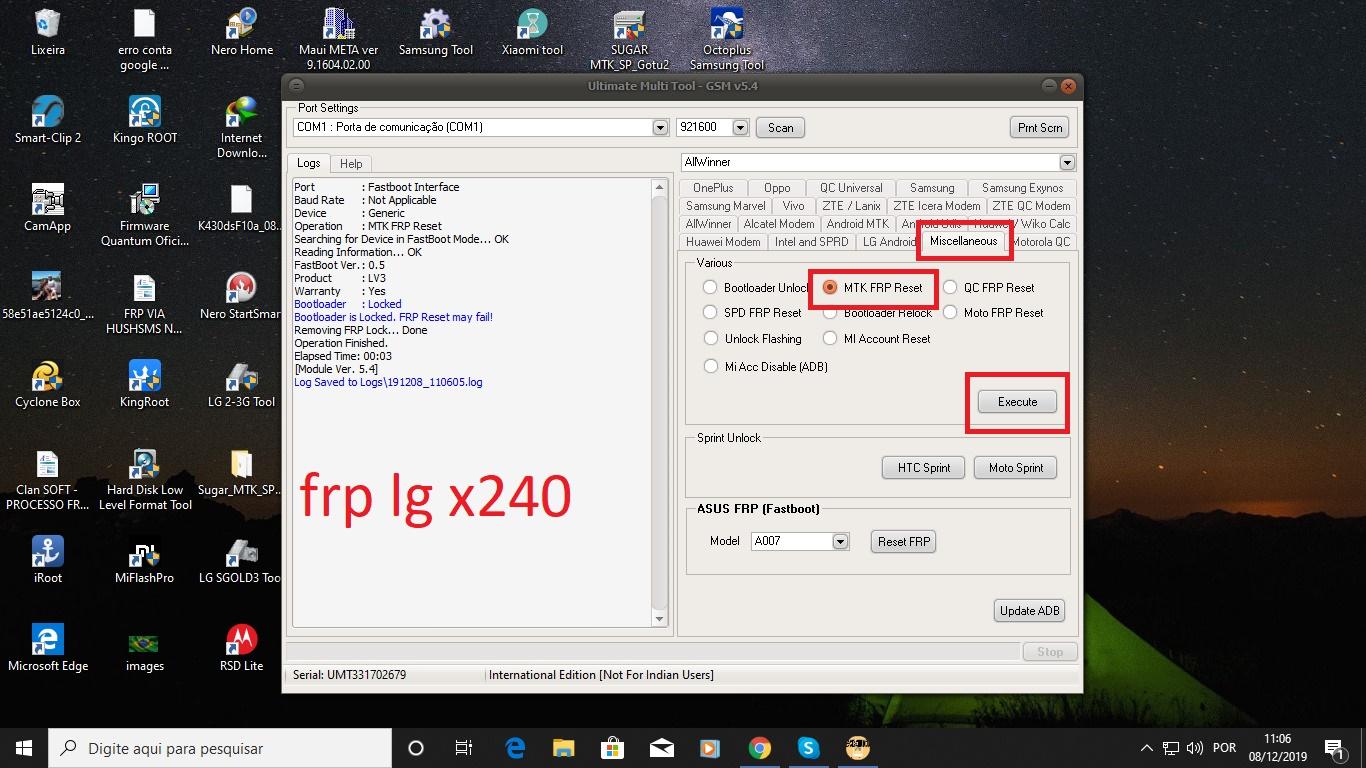This screenshot has width=1366, height=768.
Task: Launch Kingo ROOT shortcut
Action: tap(145, 121)
